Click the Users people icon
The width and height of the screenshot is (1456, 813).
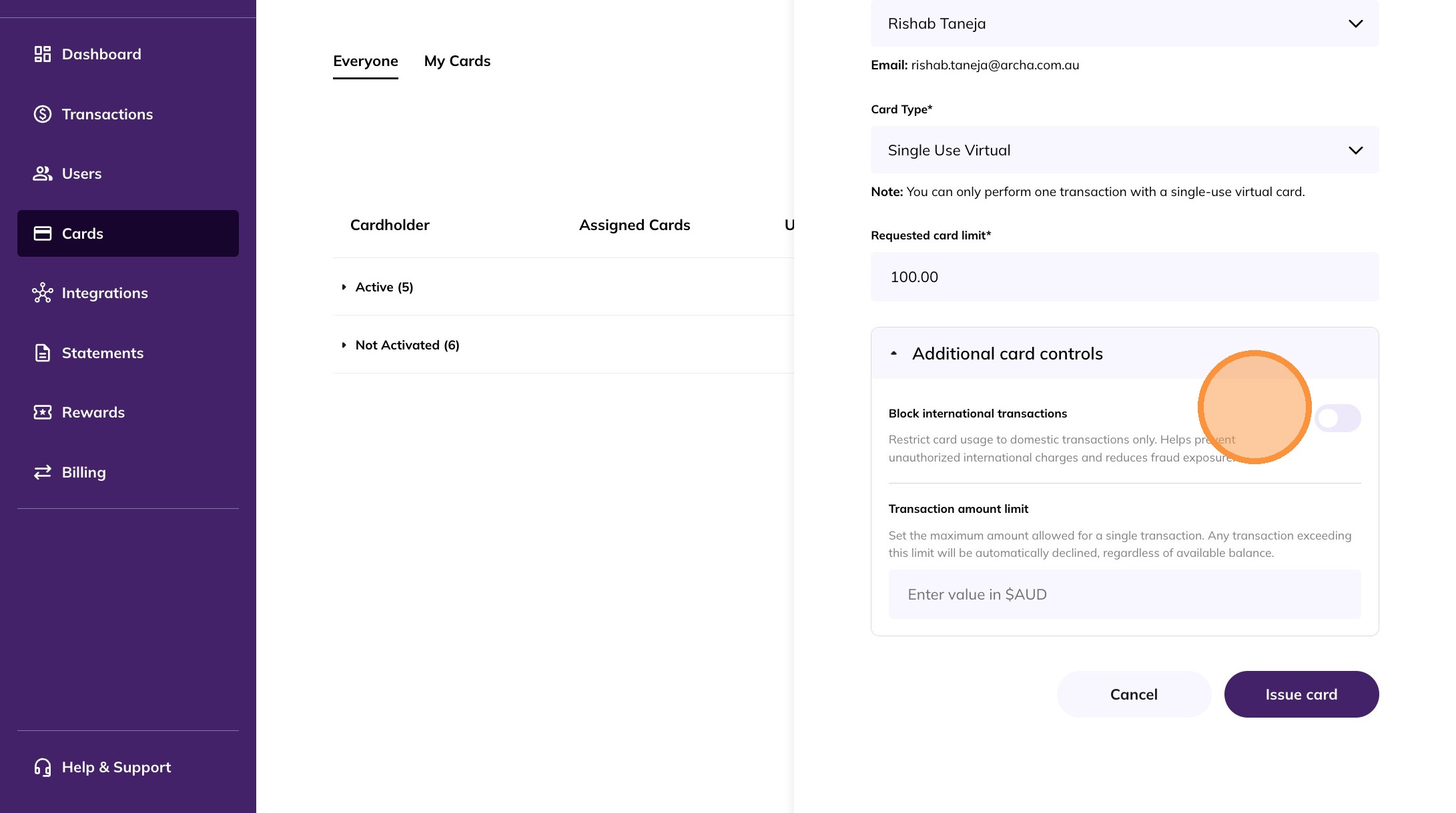pyautogui.click(x=43, y=173)
